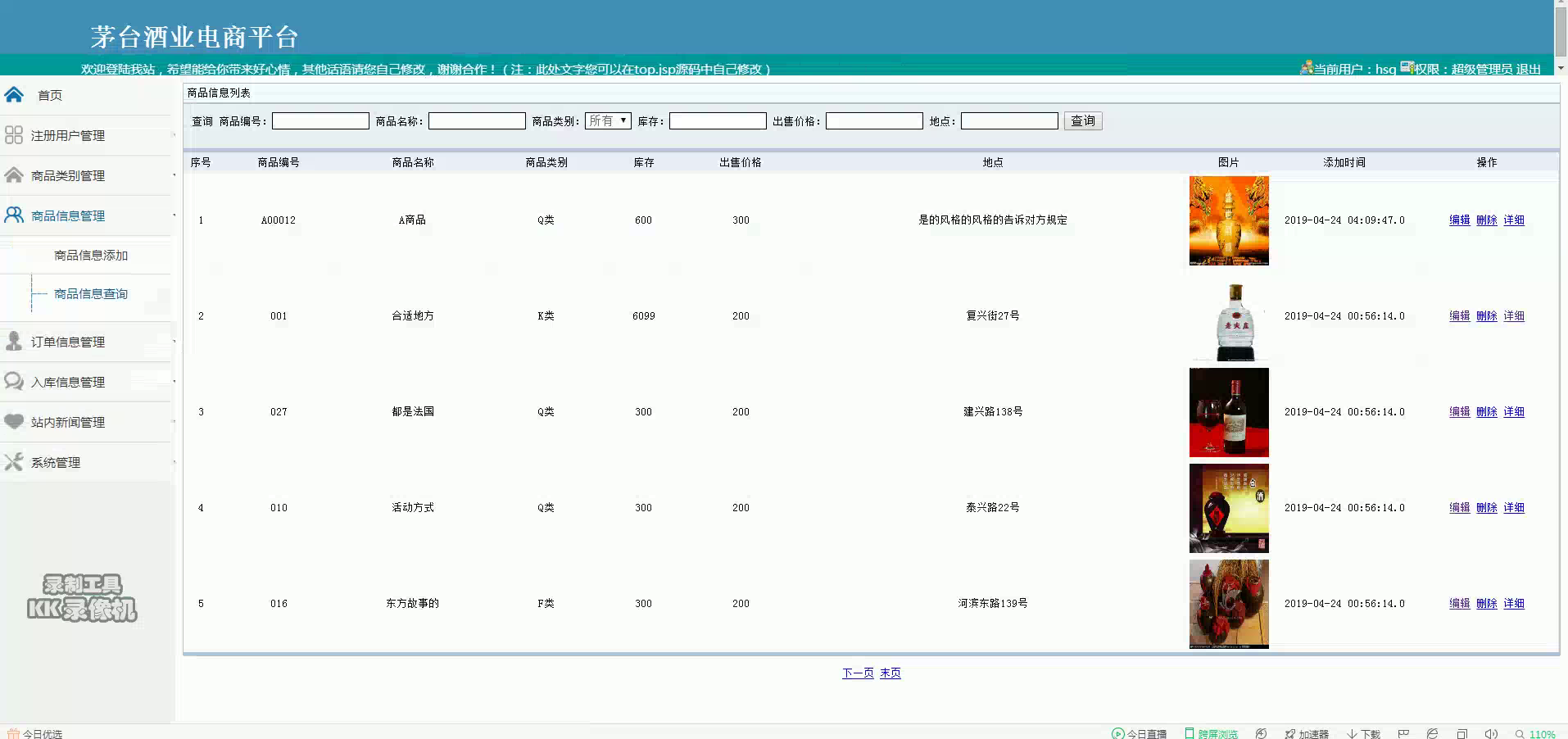Click IE browser mode icon
The height and width of the screenshot is (739, 1568).
1432,733
